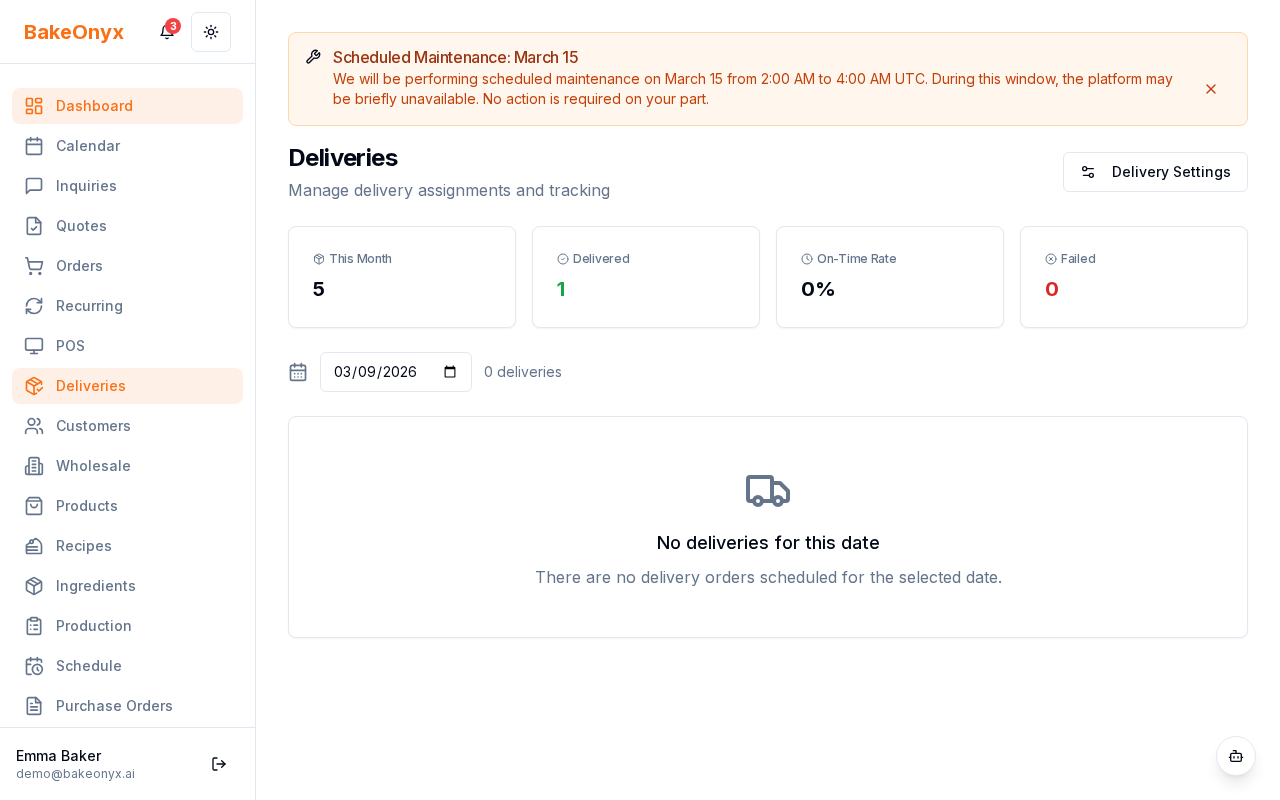This screenshot has width=1280, height=800.
Task: Open the cart widget in the bottom-right corner
Action: 1236,756
